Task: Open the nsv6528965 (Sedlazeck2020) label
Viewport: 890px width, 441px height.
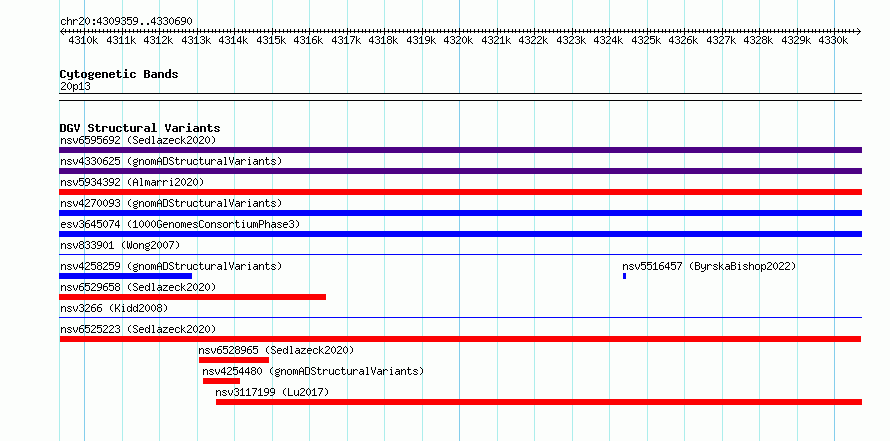Action: click(x=276, y=350)
